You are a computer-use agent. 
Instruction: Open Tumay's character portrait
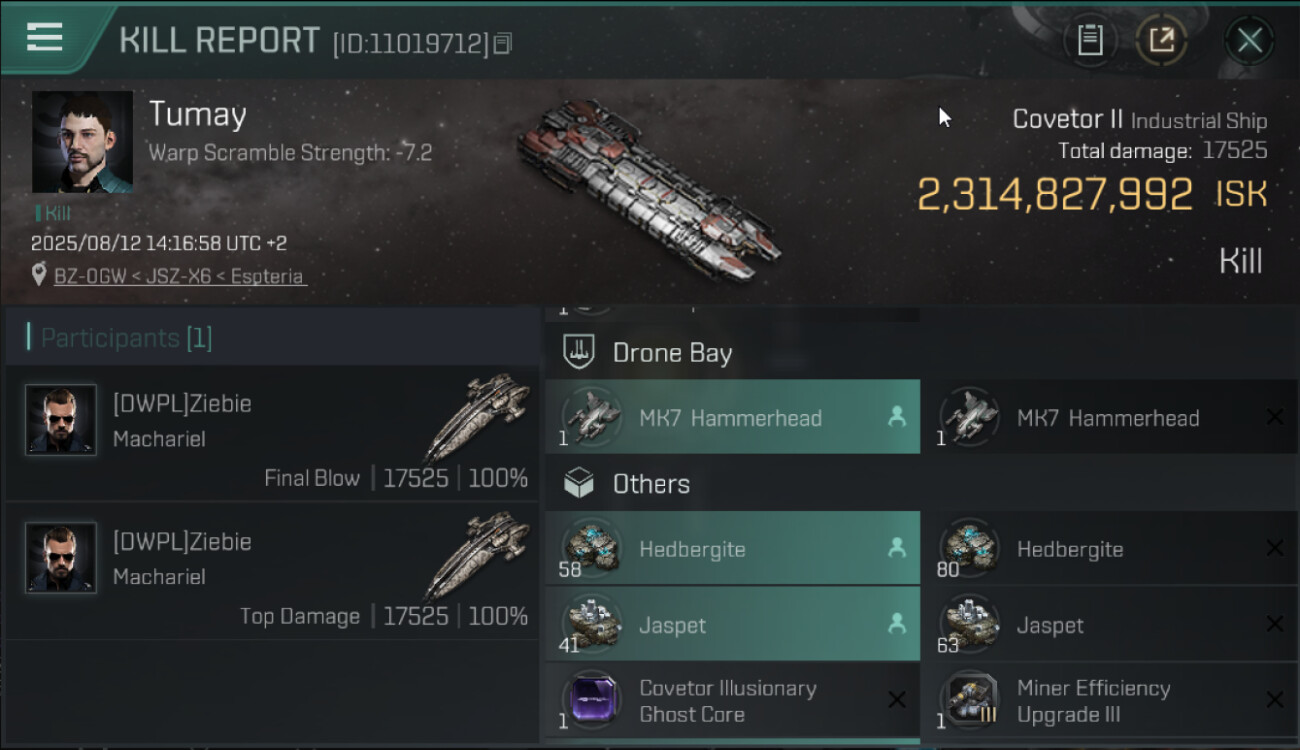82,142
